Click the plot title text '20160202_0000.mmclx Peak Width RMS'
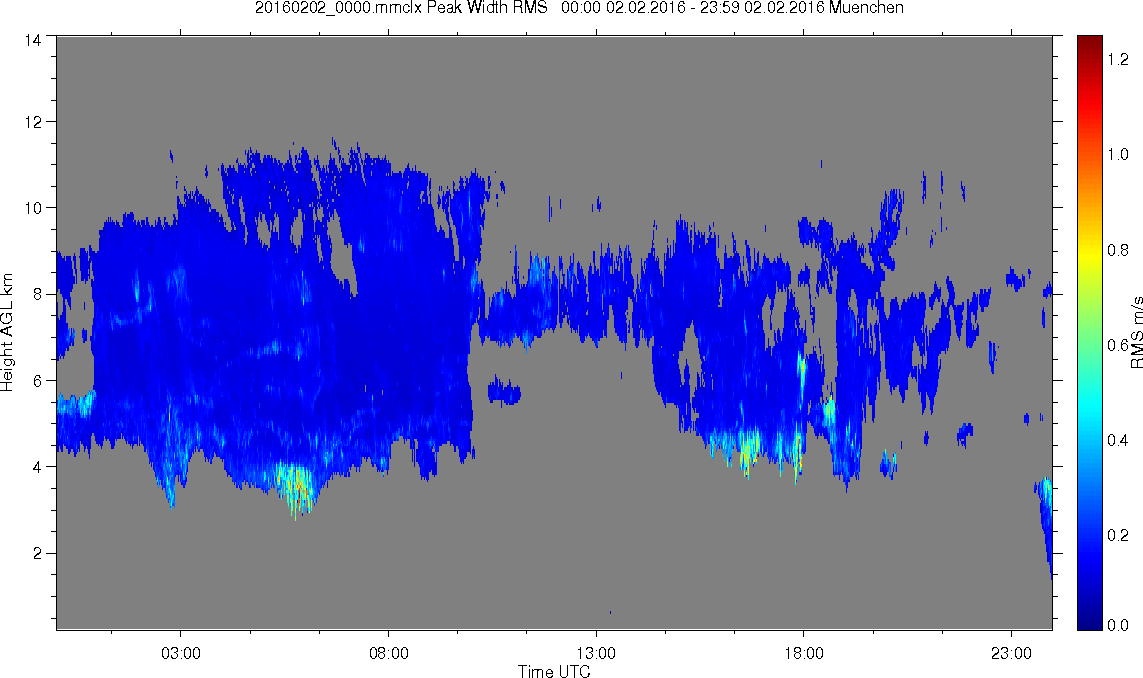Image resolution: width=1143 pixels, height=678 pixels. click(x=401, y=8)
